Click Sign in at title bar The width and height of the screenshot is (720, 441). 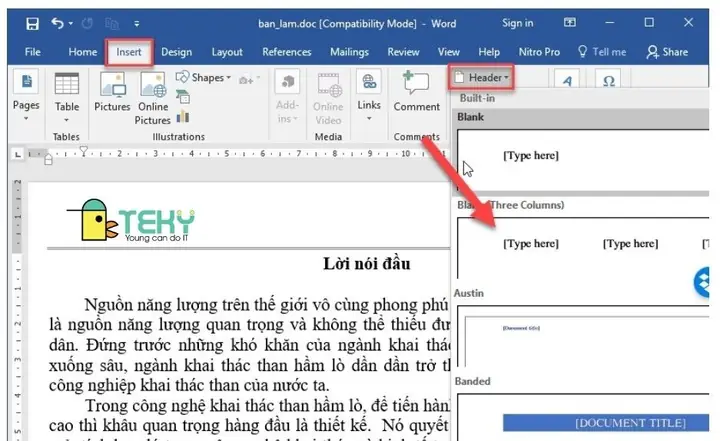[x=518, y=23]
